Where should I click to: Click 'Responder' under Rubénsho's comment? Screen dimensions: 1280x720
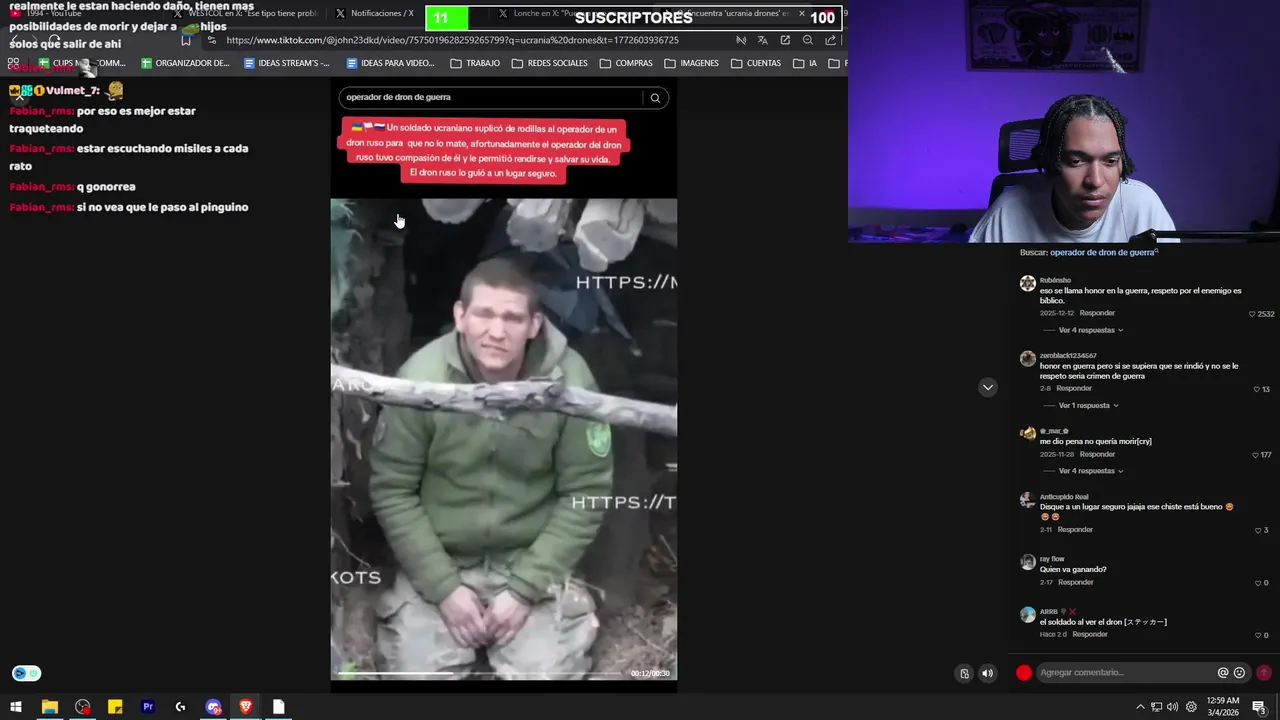(x=1097, y=313)
